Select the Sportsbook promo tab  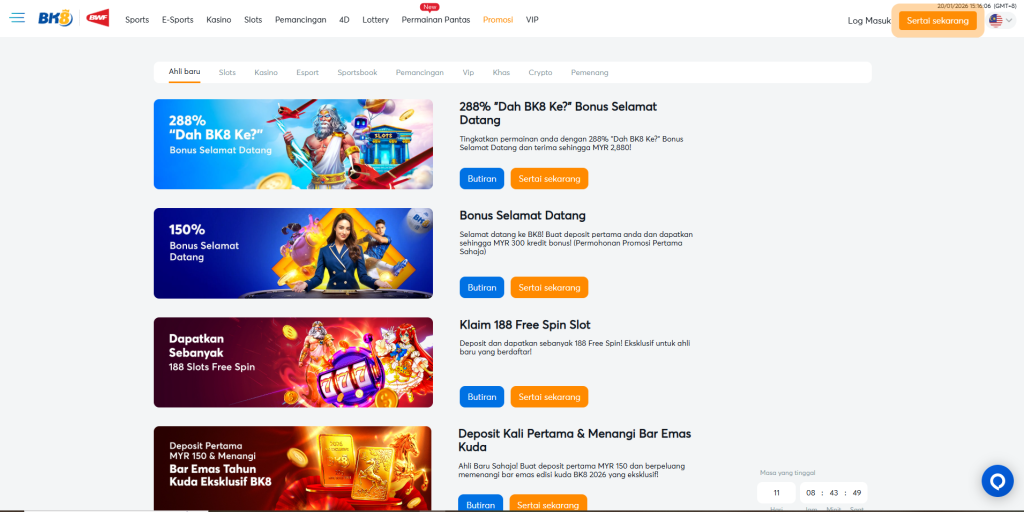(x=357, y=72)
